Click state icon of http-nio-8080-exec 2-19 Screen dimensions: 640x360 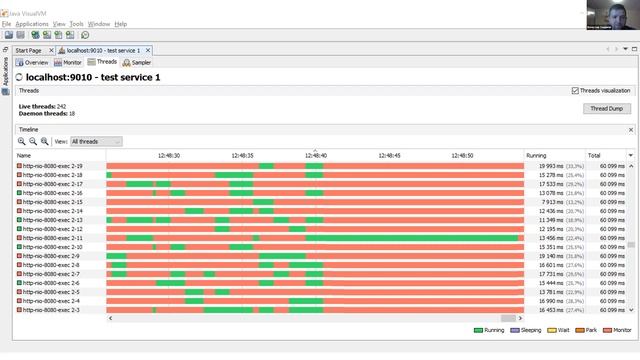pos(19,166)
